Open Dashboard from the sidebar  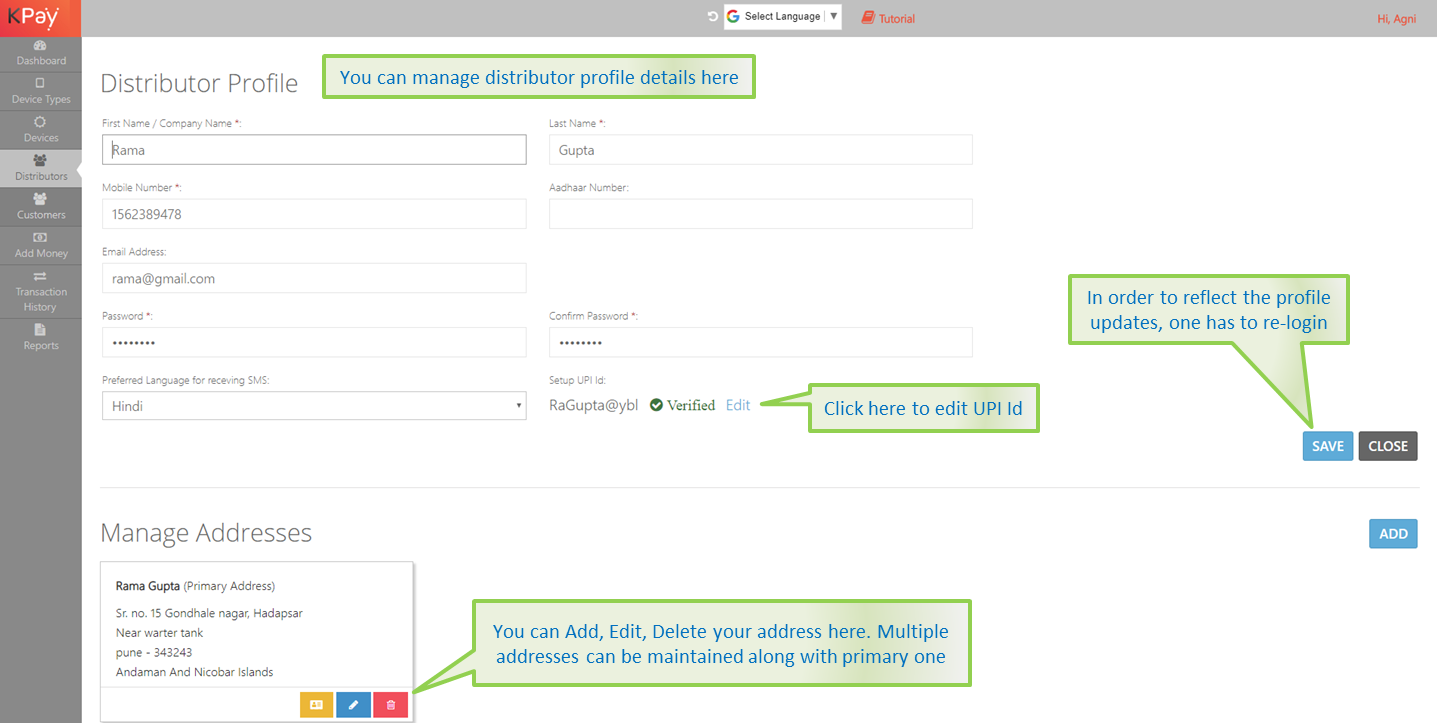[x=40, y=53]
